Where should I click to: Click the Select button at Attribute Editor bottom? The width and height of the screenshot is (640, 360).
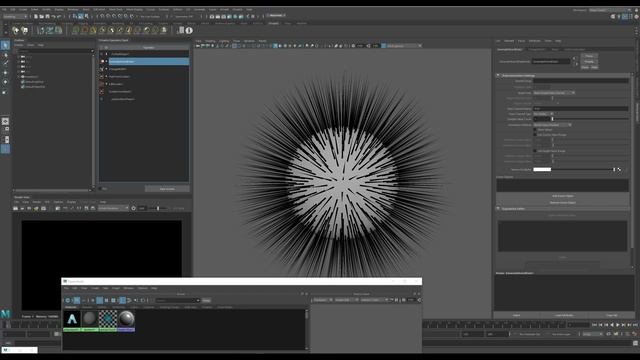pos(516,315)
